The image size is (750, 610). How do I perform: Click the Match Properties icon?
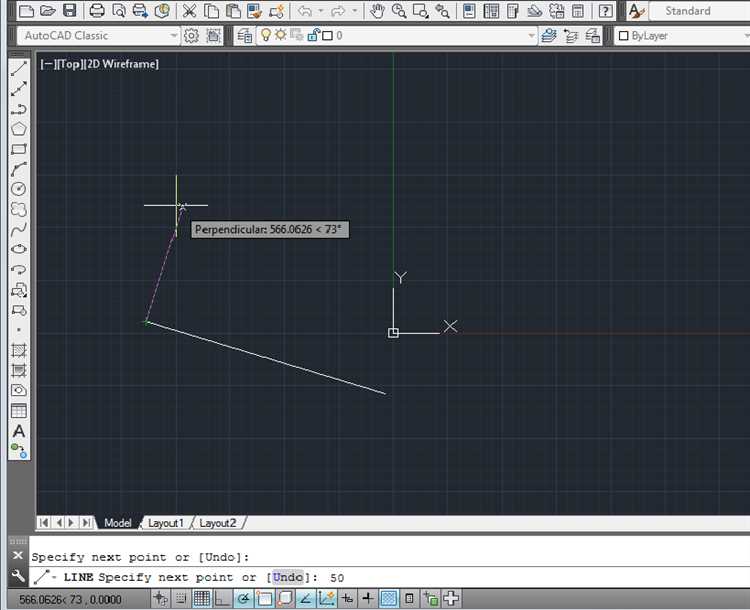tap(254, 11)
